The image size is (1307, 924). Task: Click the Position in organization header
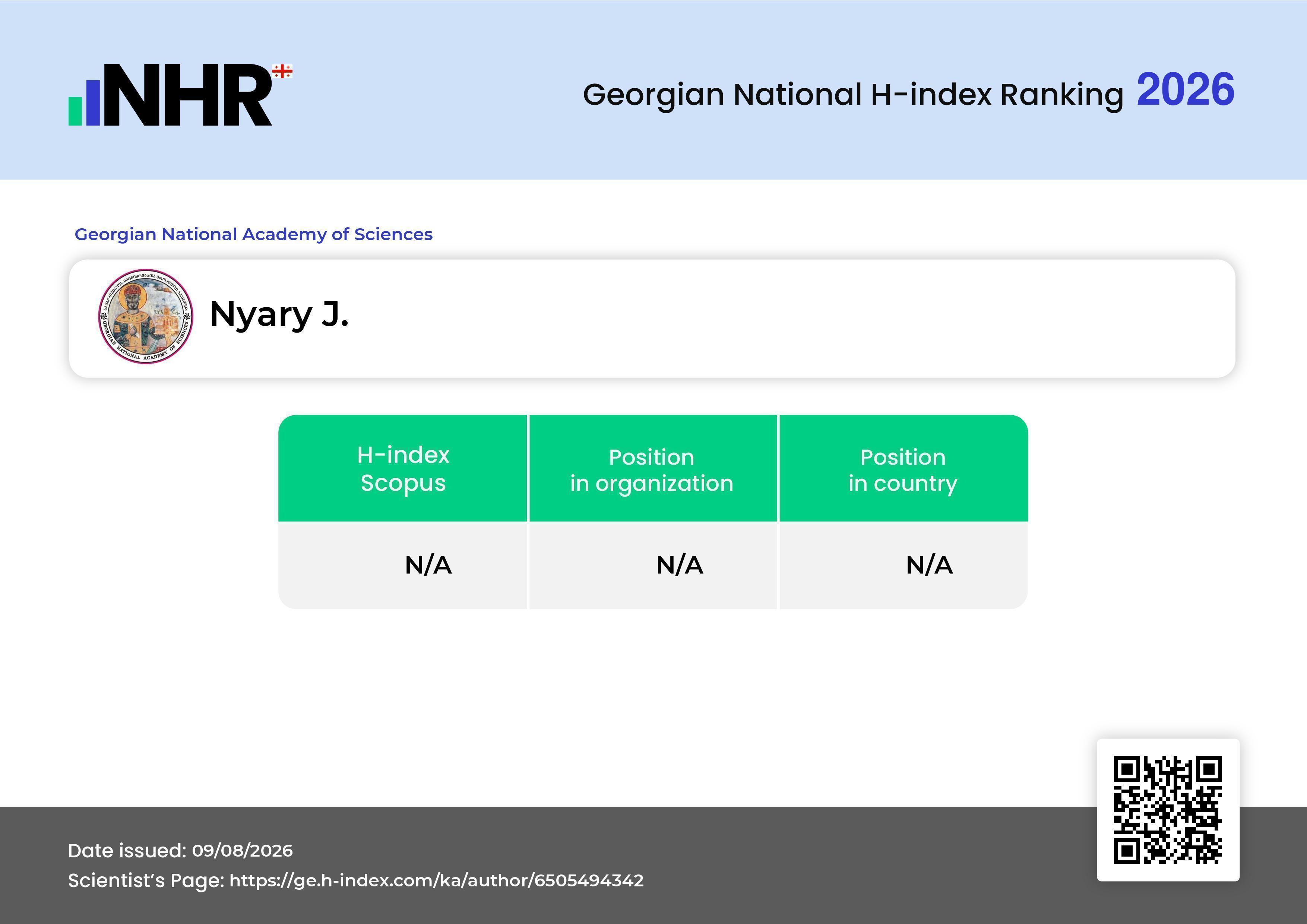tap(652, 468)
